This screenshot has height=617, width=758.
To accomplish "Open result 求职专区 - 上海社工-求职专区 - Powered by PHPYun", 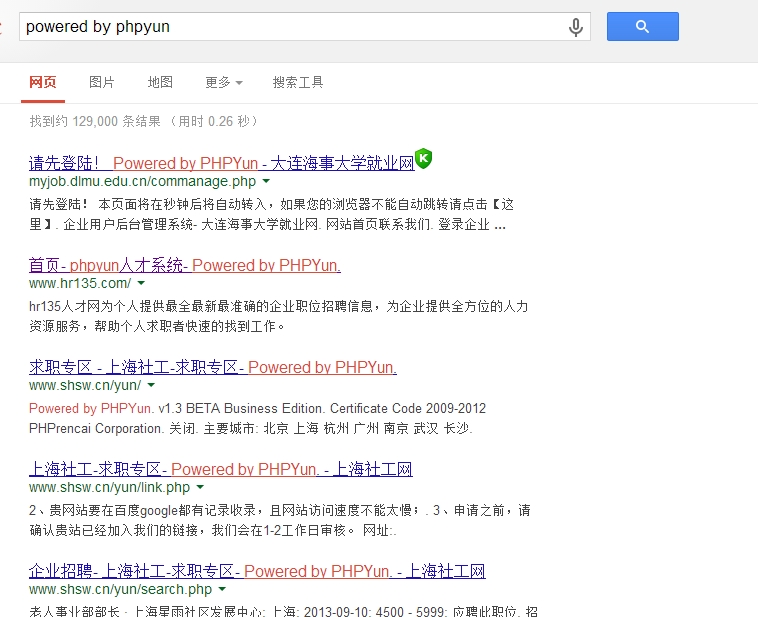I will tap(213, 367).
